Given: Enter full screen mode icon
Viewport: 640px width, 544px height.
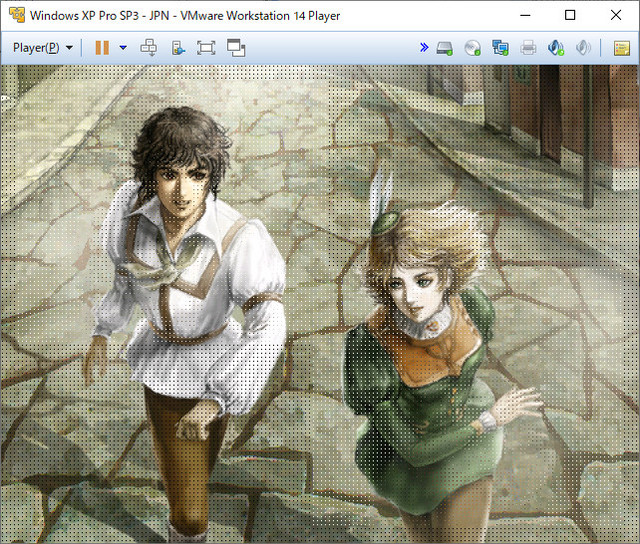Looking at the screenshot, I should tap(206, 48).
